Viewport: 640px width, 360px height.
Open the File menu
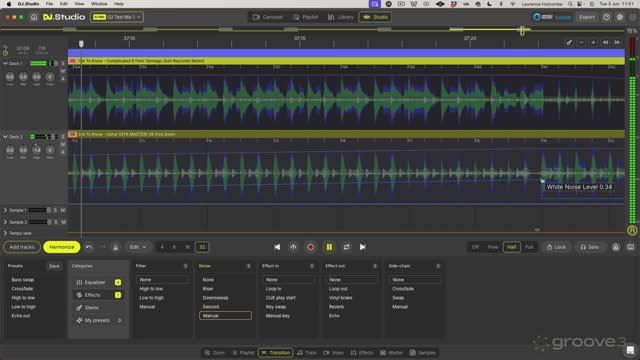point(49,4)
